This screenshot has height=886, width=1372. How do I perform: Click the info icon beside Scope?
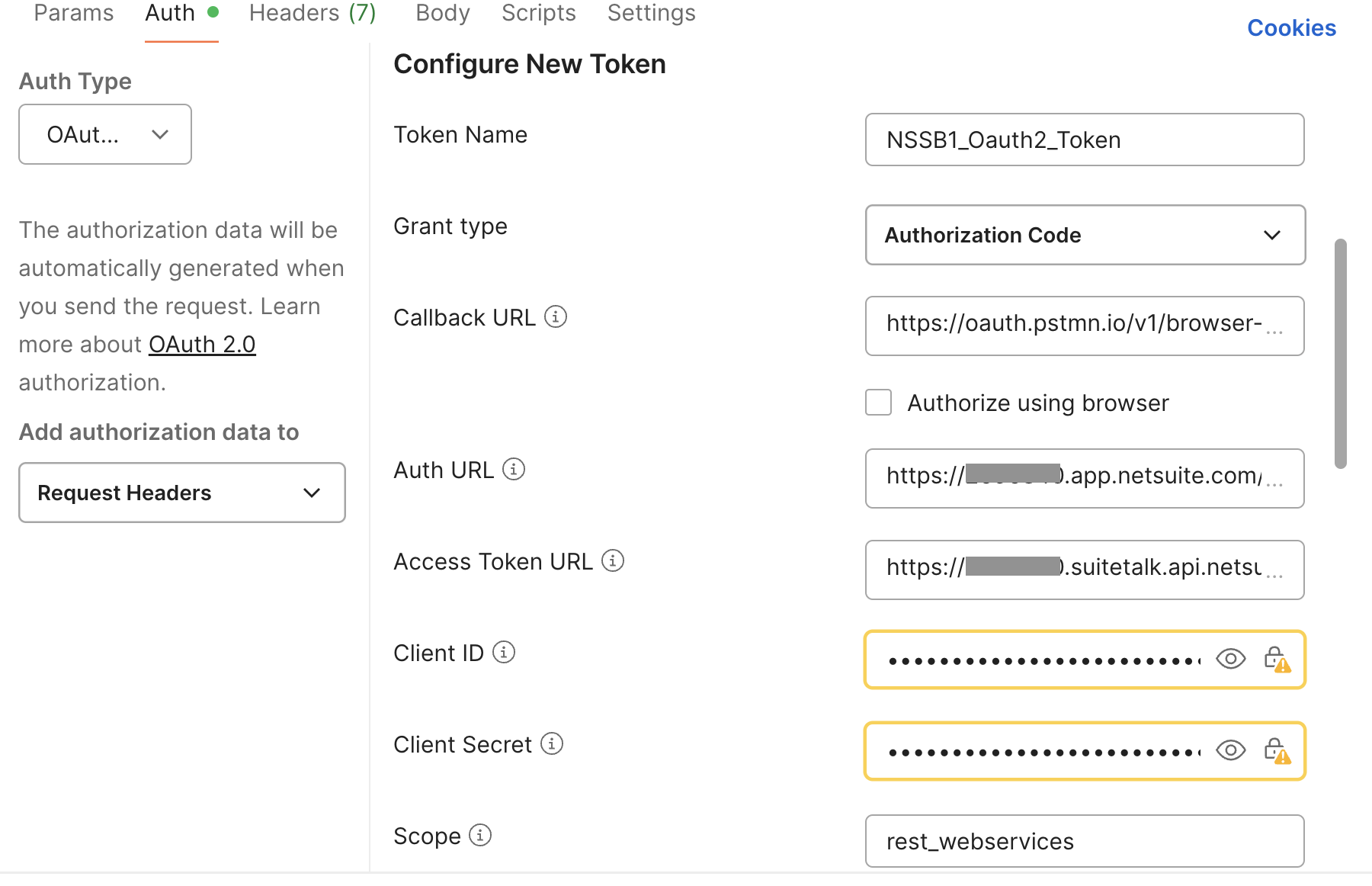(x=480, y=835)
